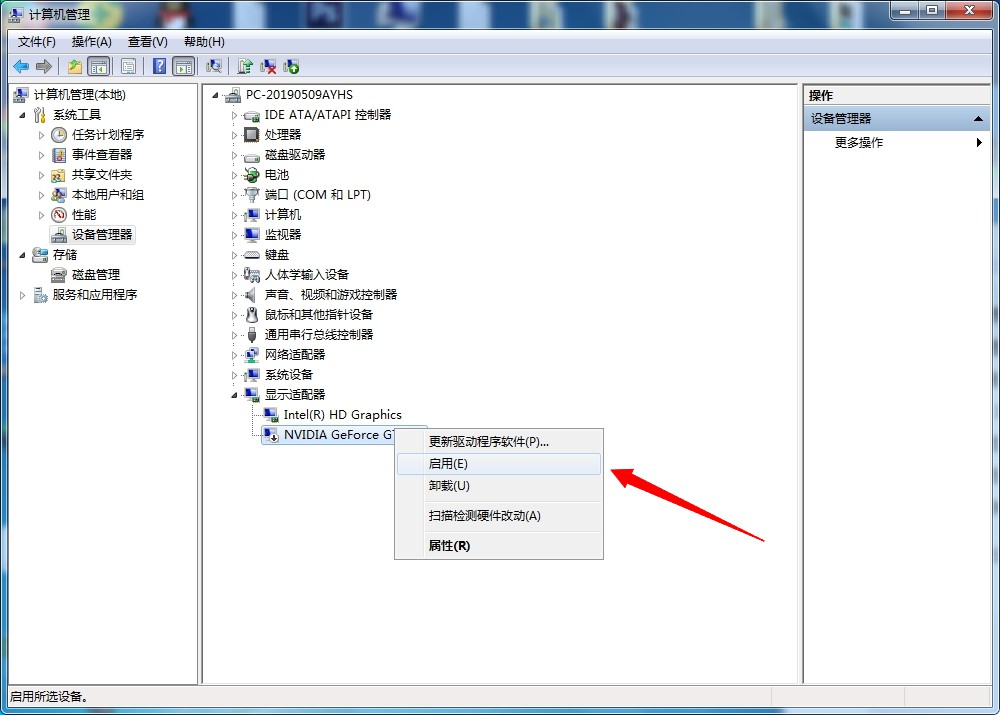Expand the 磁盘驱动器 category
The height and width of the screenshot is (715, 1000).
pyautogui.click(x=234, y=155)
